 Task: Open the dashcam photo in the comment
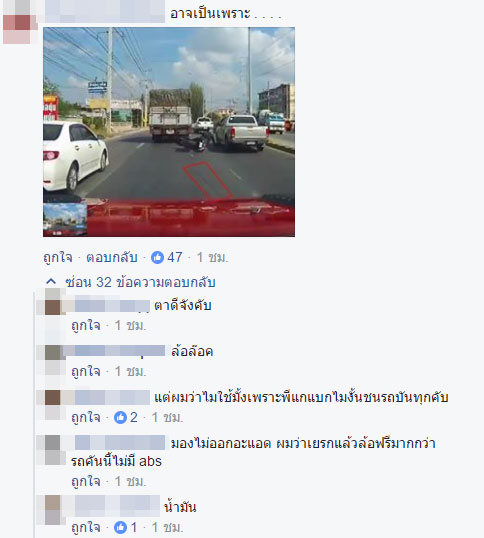pos(169,132)
